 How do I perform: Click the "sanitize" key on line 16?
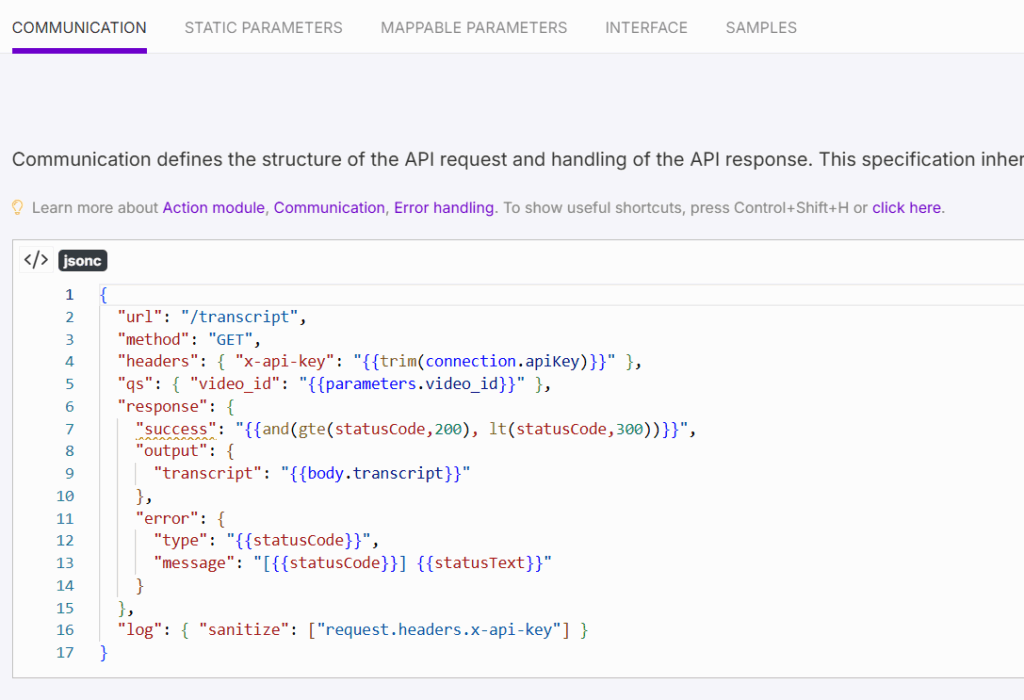[x=244, y=630]
